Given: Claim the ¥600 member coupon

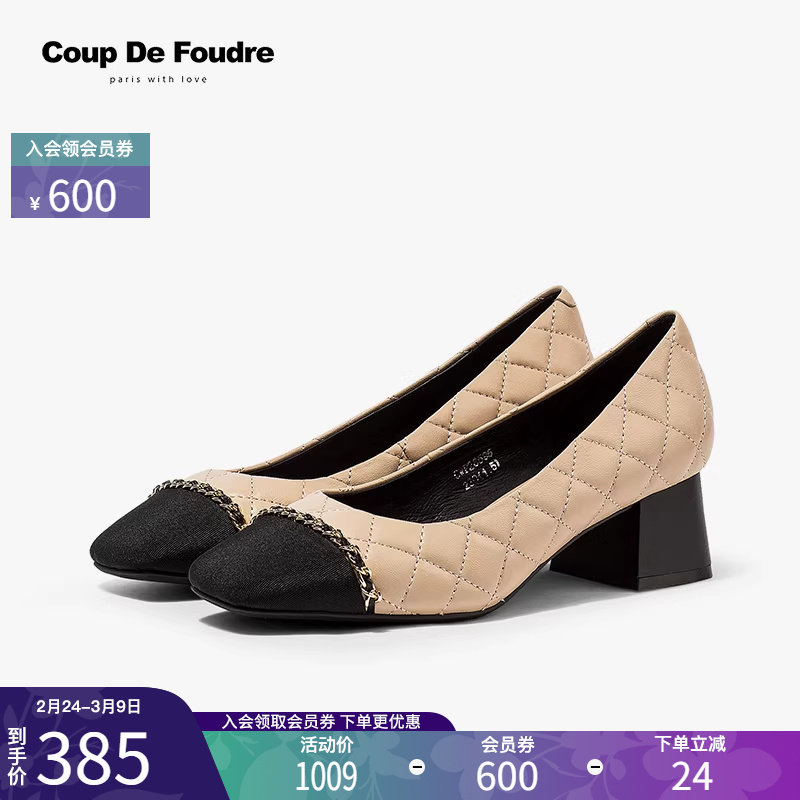Looking at the screenshot, I should pos(80,192).
